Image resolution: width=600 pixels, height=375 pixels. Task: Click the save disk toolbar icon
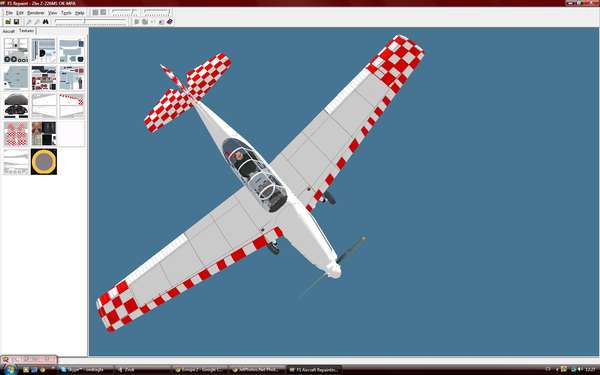pos(16,22)
